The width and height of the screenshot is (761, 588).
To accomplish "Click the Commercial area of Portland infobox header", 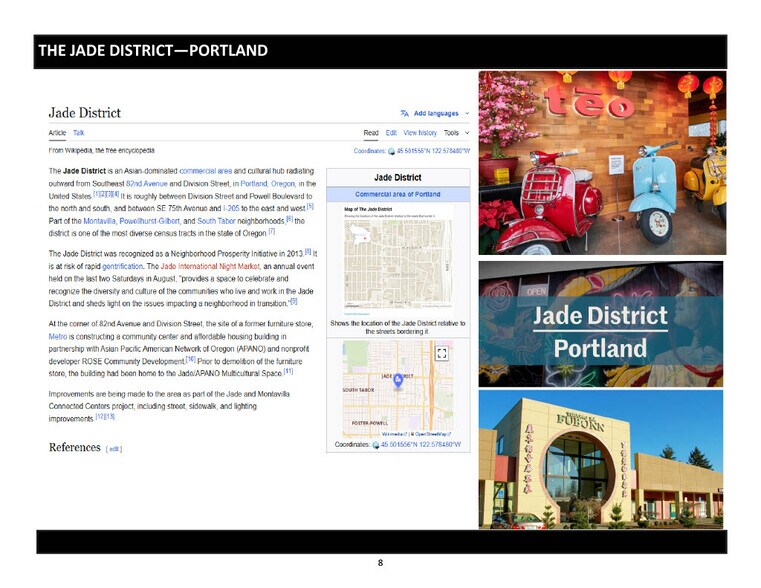I will (x=398, y=194).
